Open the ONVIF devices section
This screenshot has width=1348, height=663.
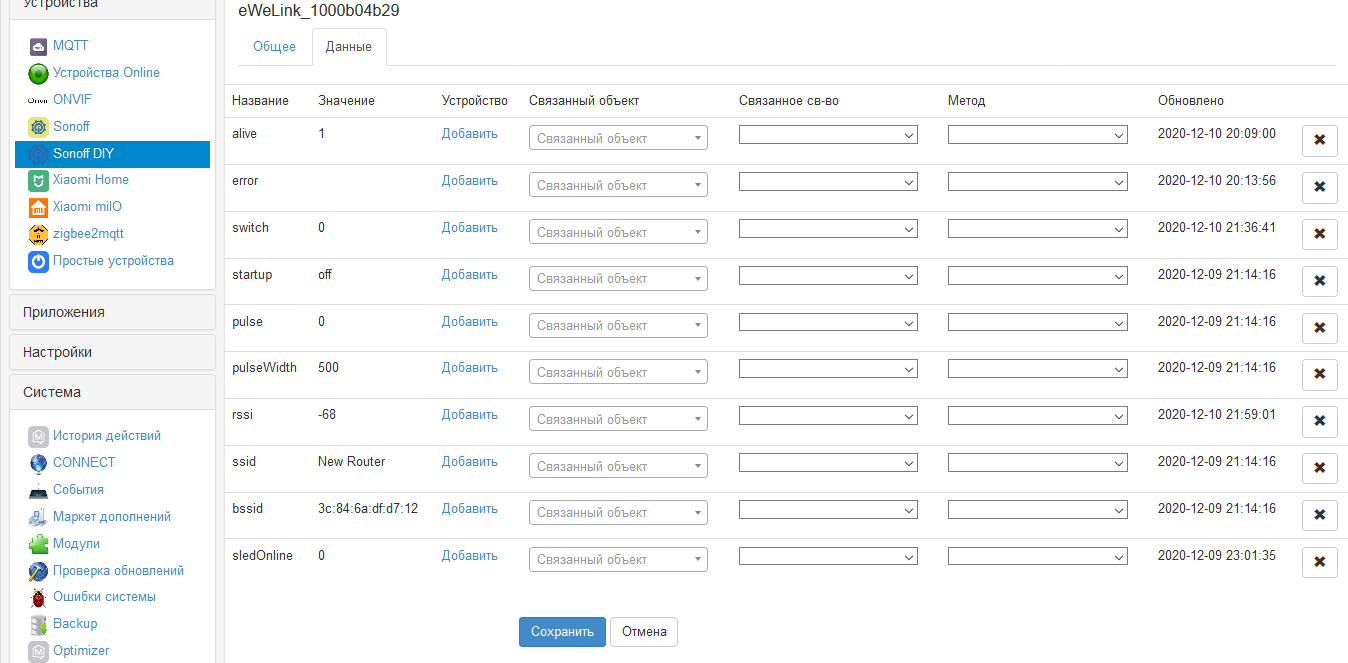pyautogui.click(x=37, y=99)
